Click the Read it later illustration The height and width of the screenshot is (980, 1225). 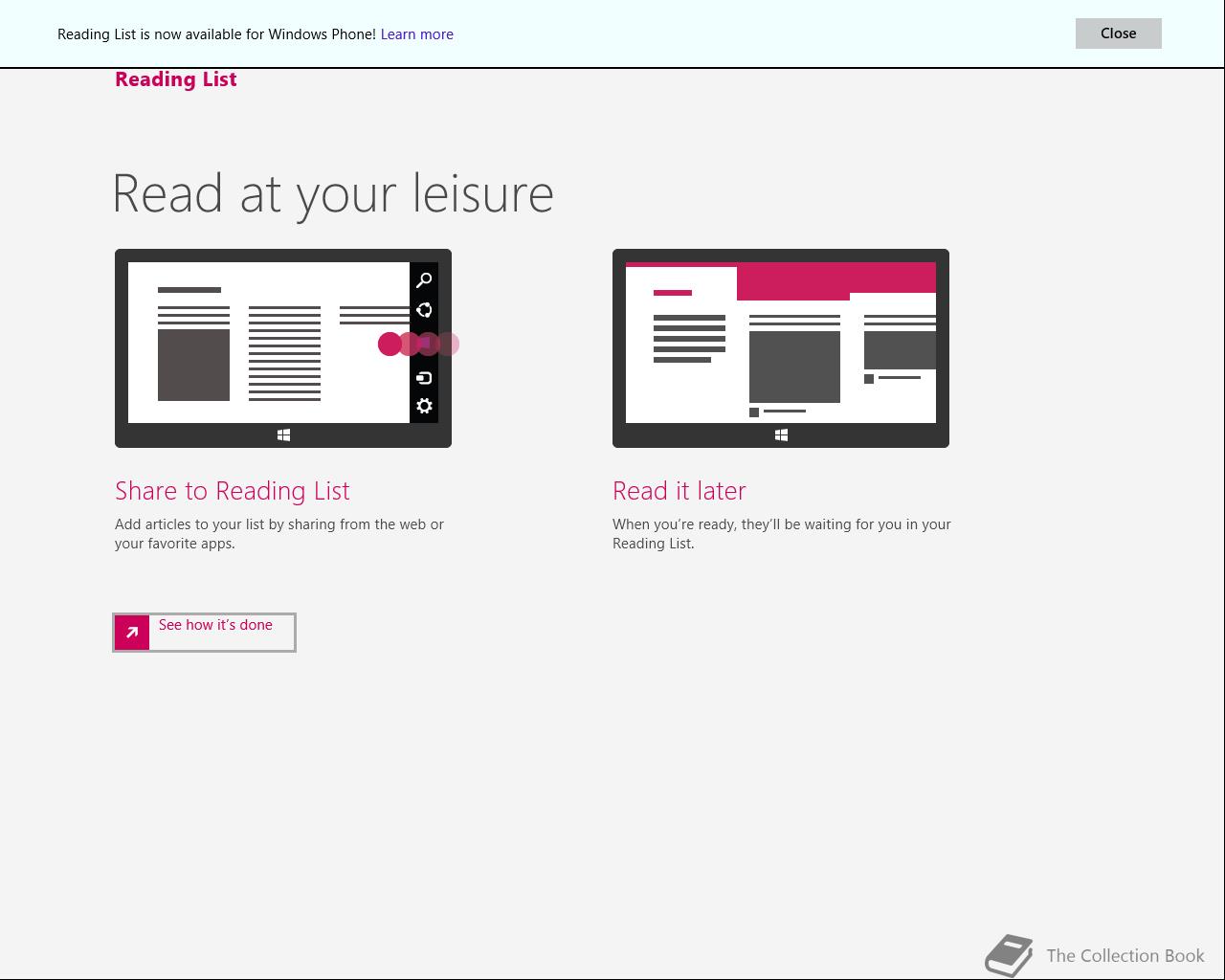click(781, 348)
